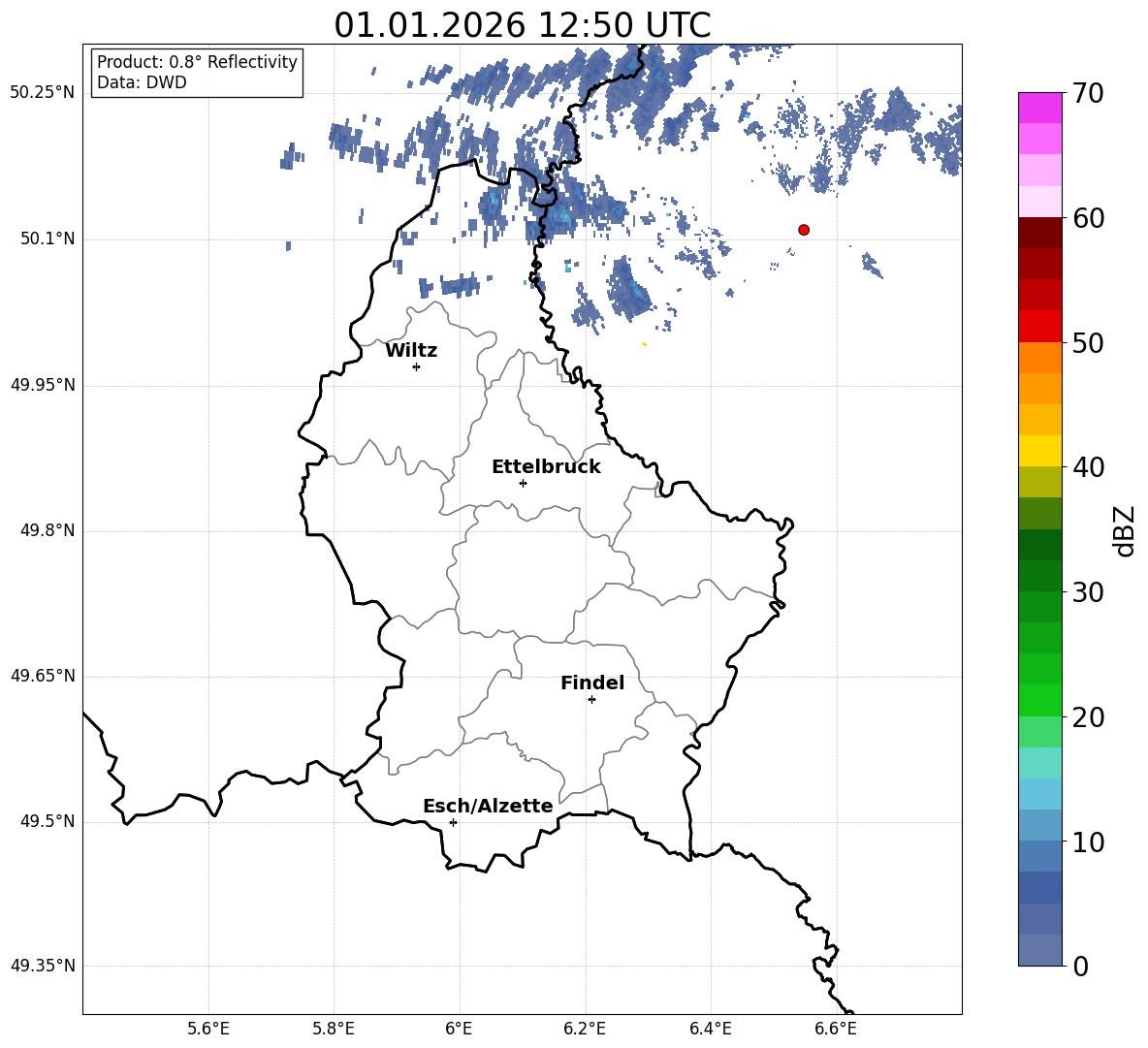Screen dimensions: 1148x1048
Task: Click the cyan colorbar segment below 20
Action: click(1039, 763)
